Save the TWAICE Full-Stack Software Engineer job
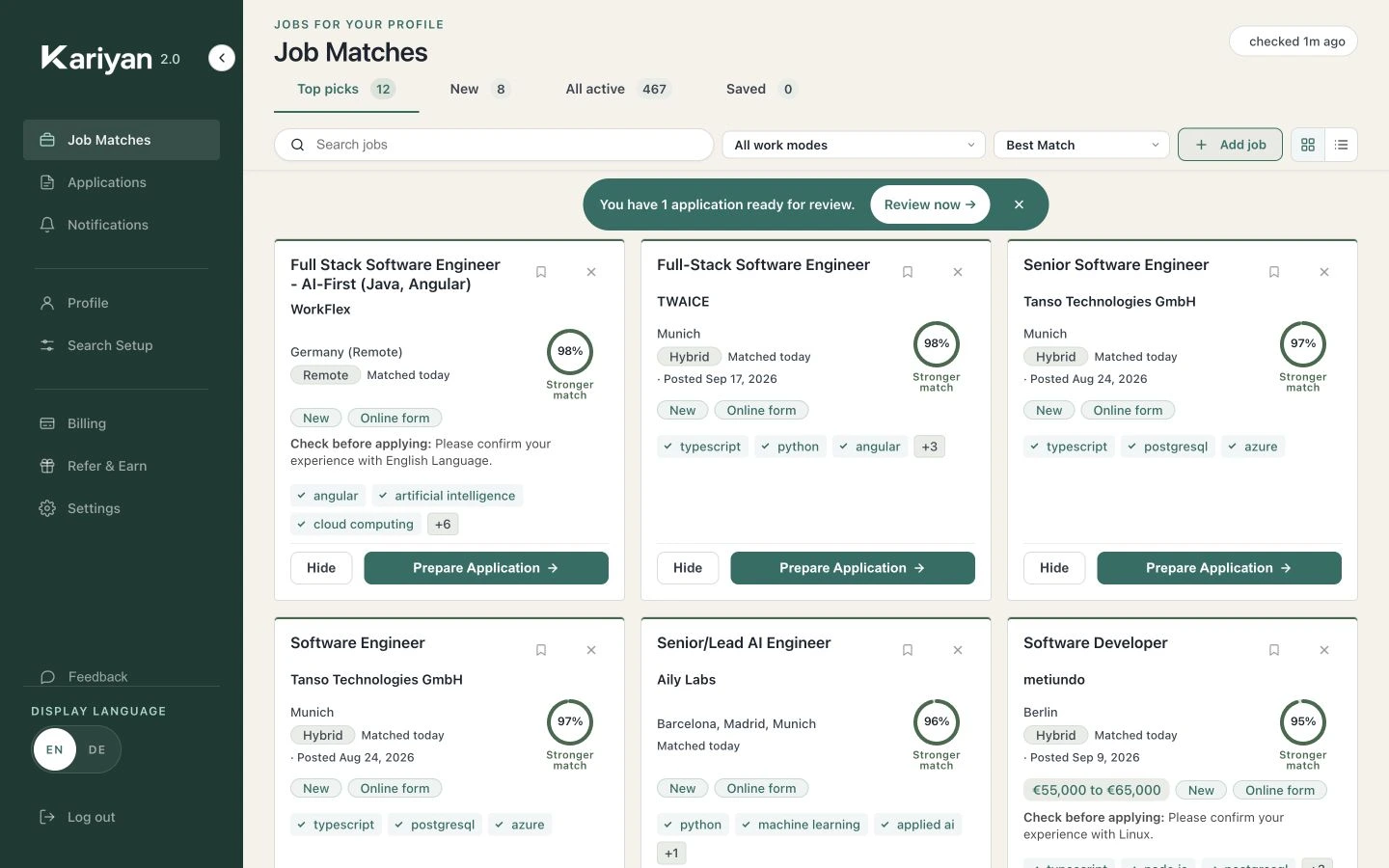The height and width of the screenshot is (868, 1389). pos(908,272)
